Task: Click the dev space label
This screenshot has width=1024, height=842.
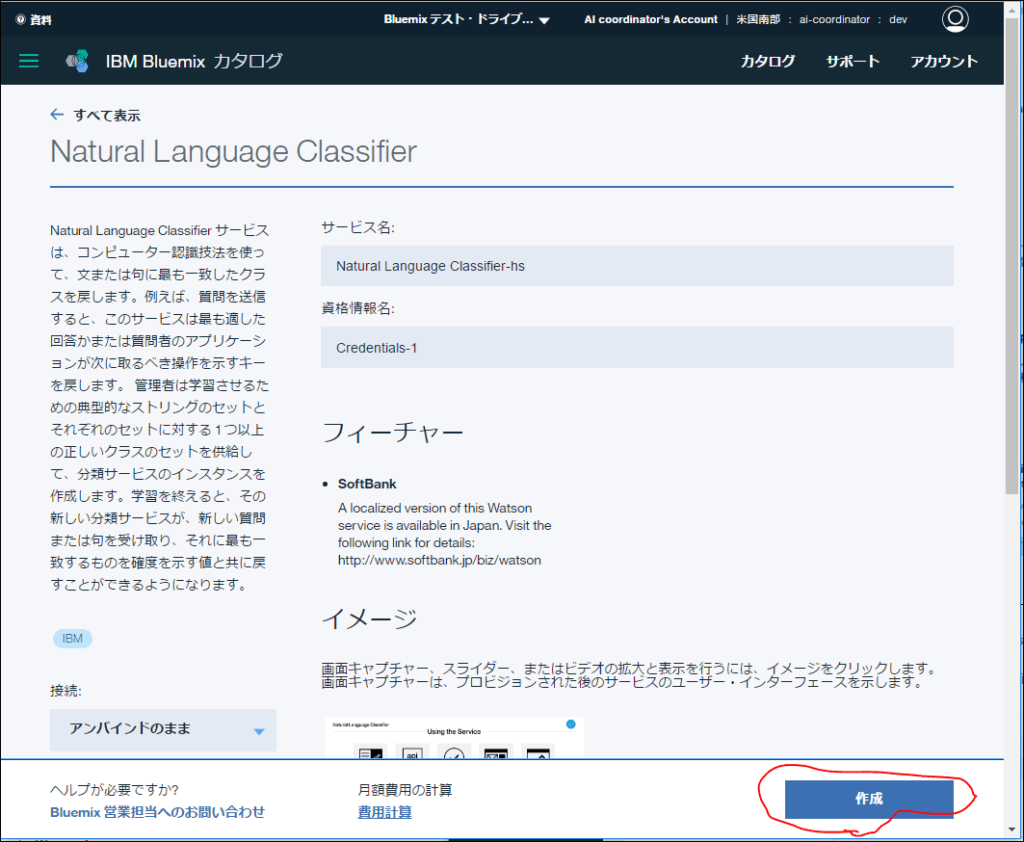Action: click(898, 20)
